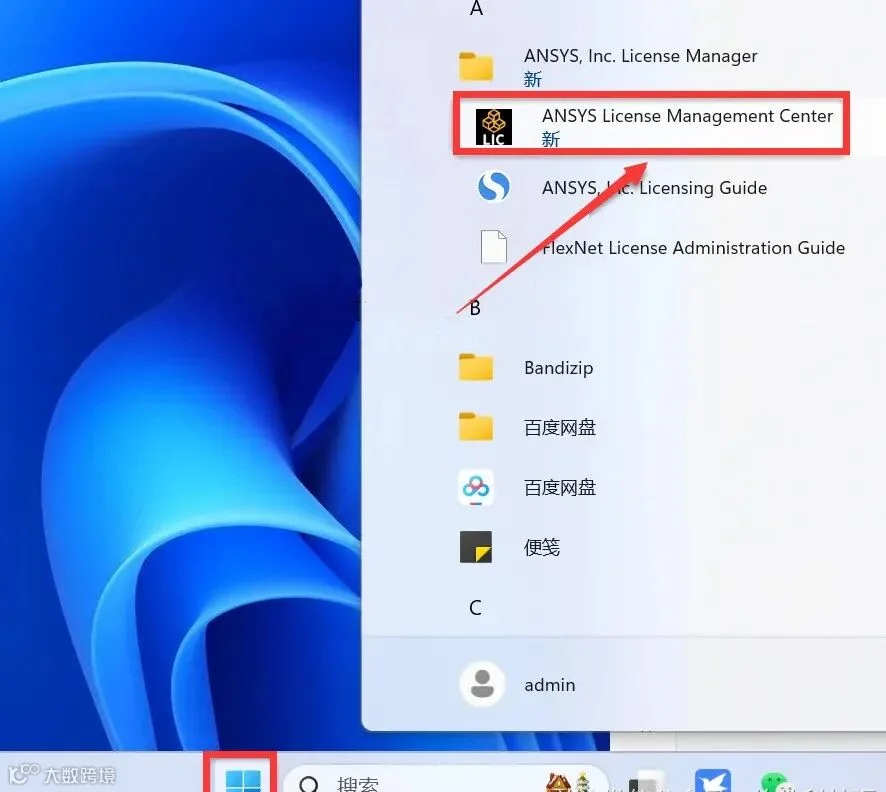The image size is (886, 792).
Task: Open the green WeChat taskbar icon
Action: point(773,782)
